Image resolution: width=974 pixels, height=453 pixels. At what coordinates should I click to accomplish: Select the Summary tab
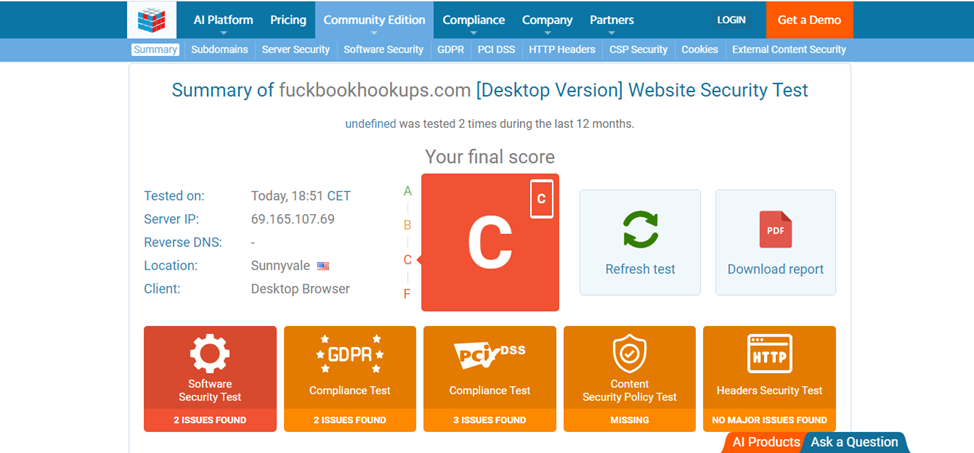click(155, 50)
